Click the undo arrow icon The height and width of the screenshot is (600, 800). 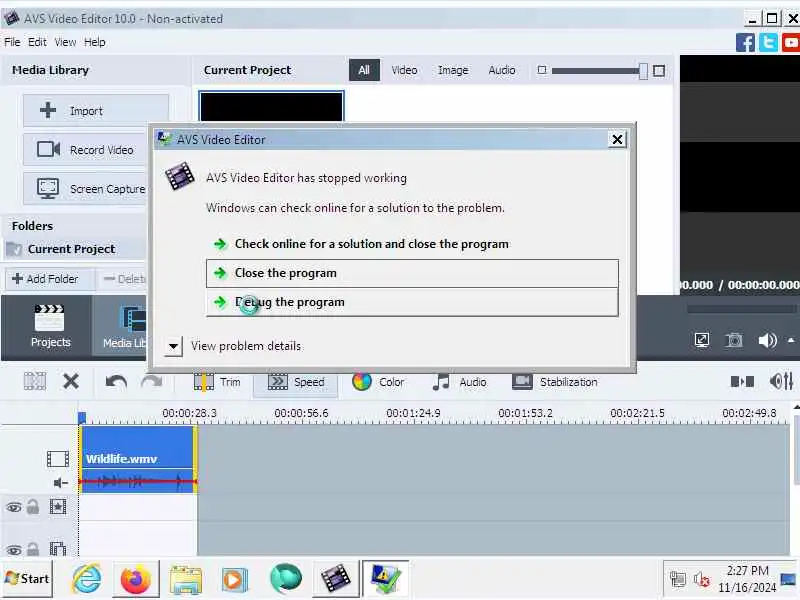tap(116, 382)
